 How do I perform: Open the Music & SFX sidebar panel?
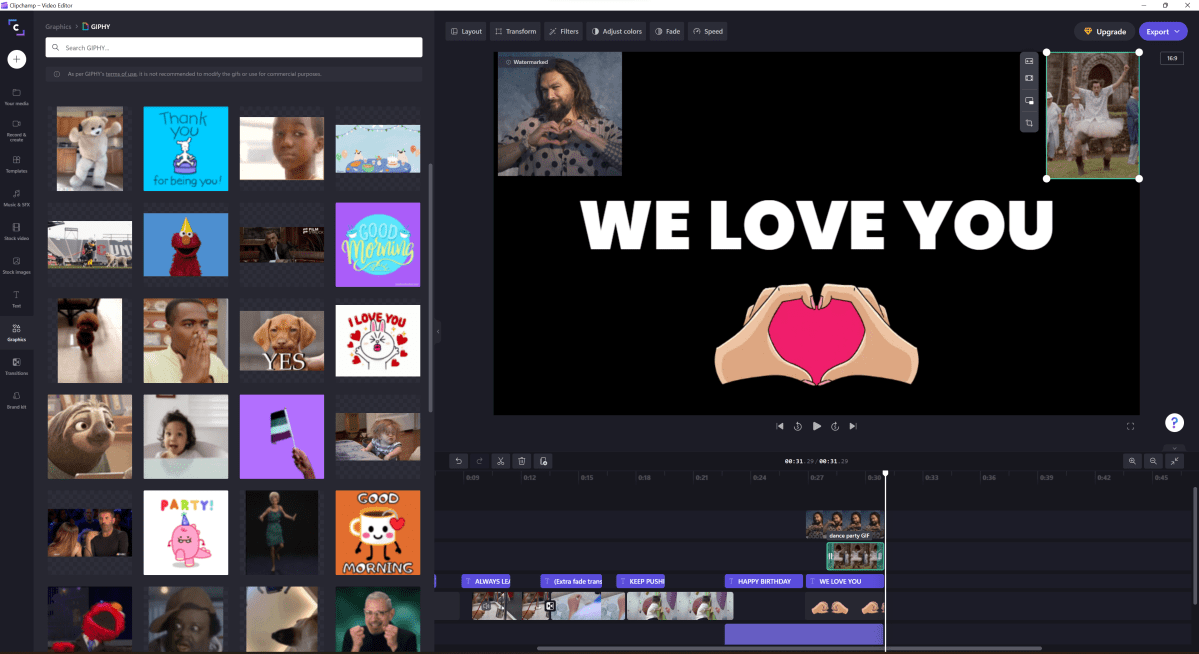point(17,197)
